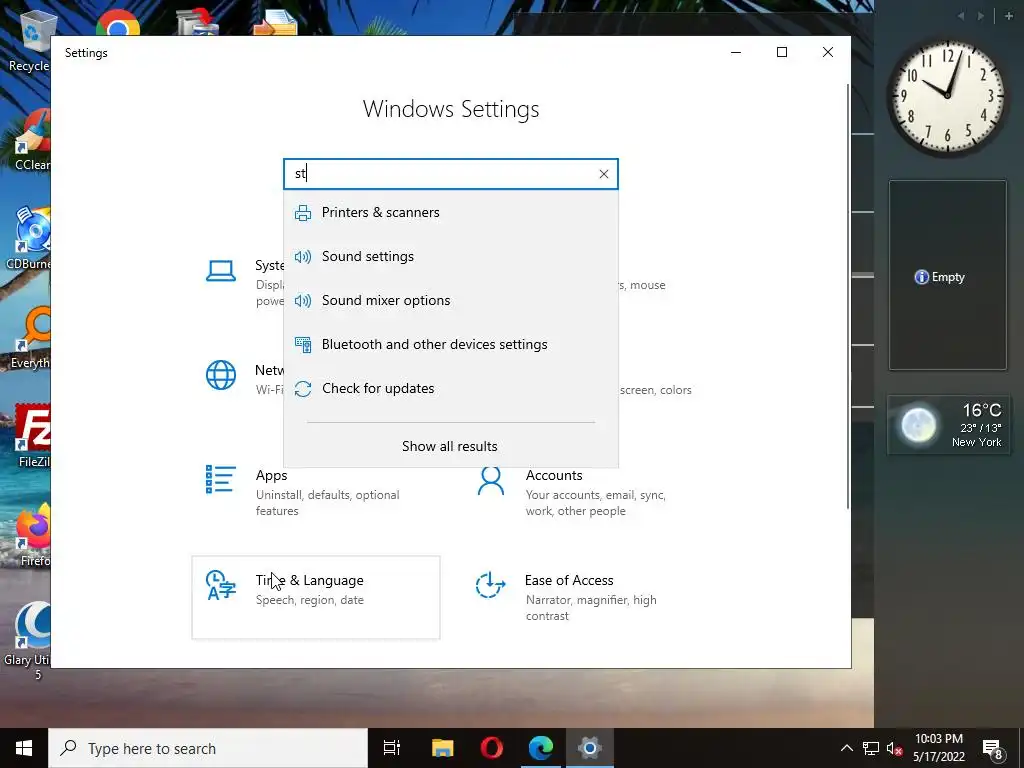This screenshot has height=768, width=1024.
Task: Click the taskbar Type here to search box
Action: pyautogui.click(x=208, y=748)
